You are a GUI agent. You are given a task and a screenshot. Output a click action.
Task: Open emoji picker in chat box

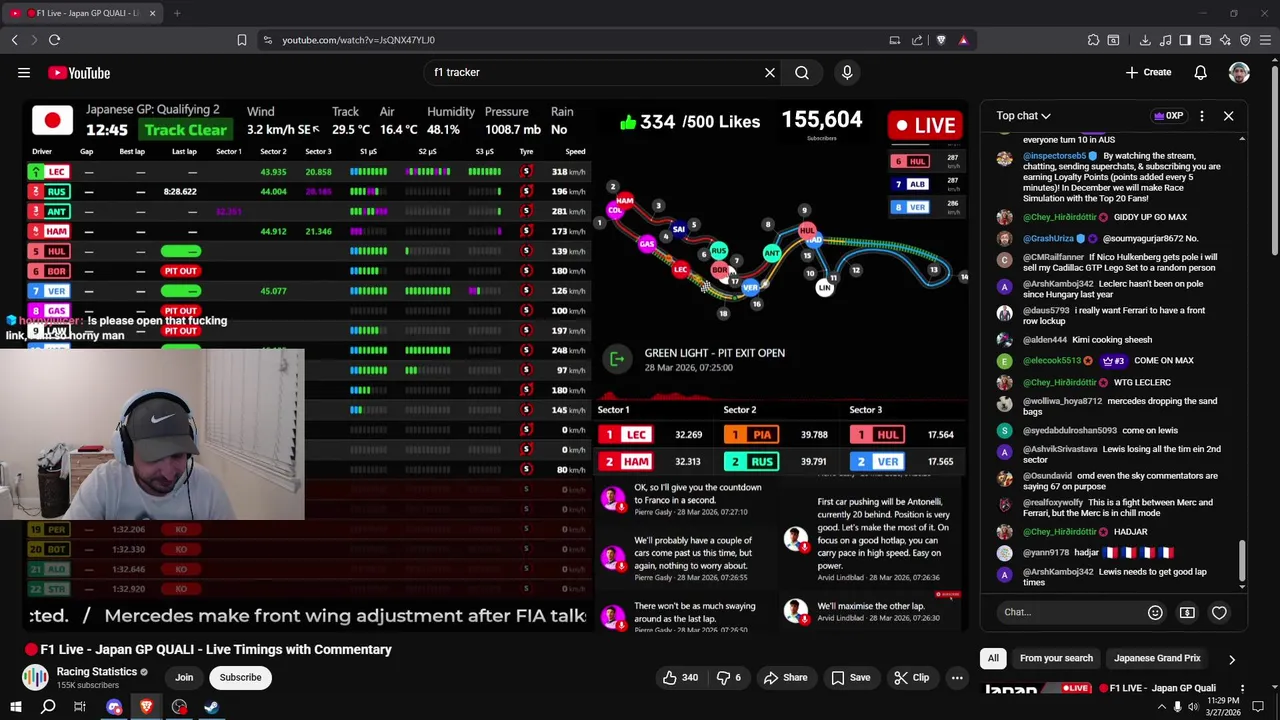click(1155, 612)
